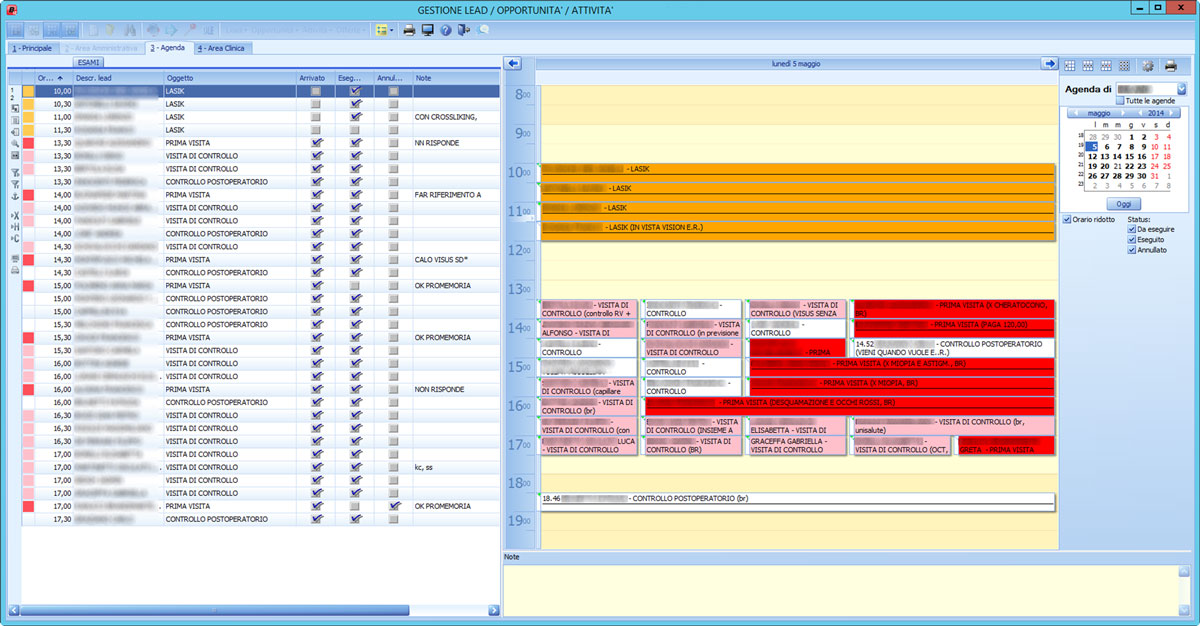This screenshot has height=626, width=1200.
Task: Open the help question mark icon
Action: [x=446, y=30]
